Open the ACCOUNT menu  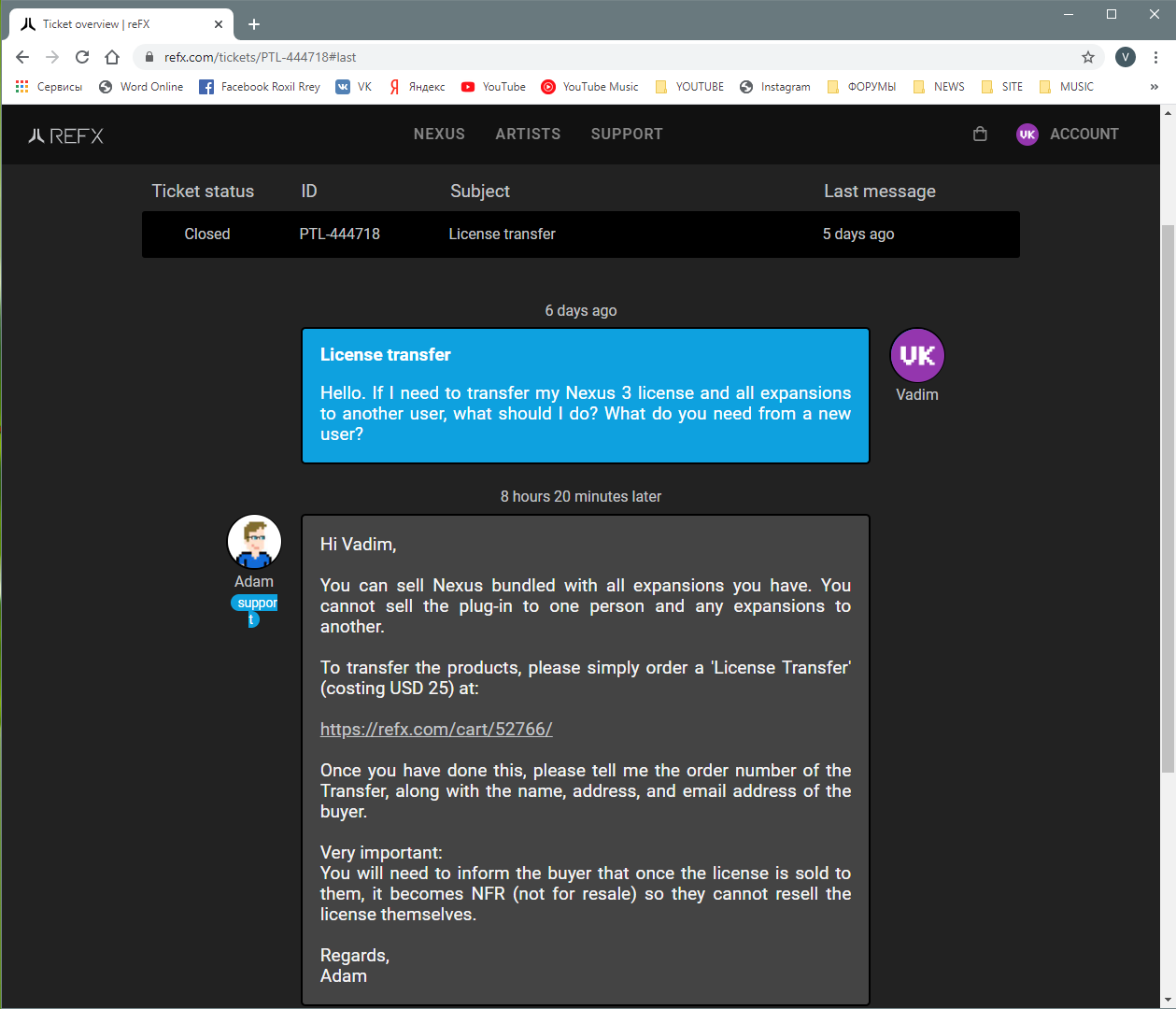click(x=1084, y=134)
